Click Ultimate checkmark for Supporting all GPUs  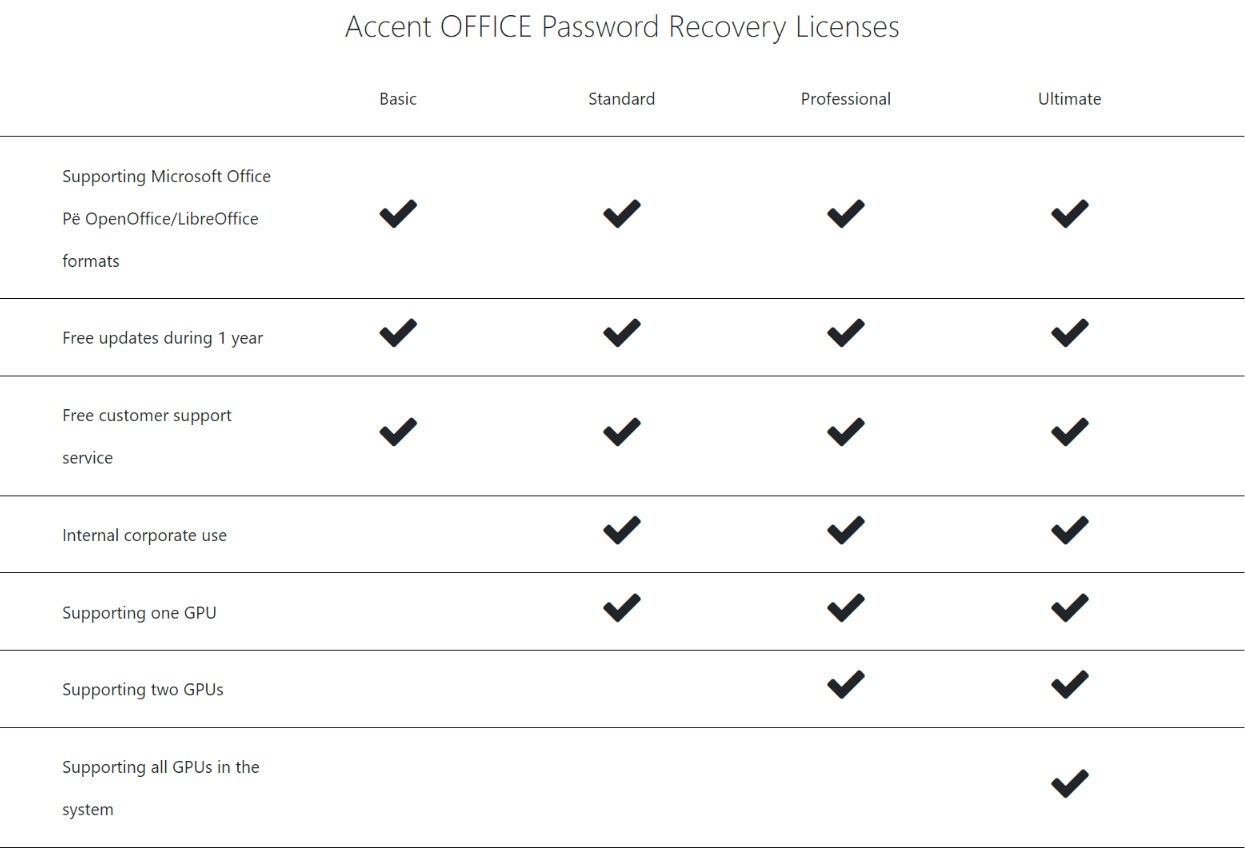pos(1070,783)
